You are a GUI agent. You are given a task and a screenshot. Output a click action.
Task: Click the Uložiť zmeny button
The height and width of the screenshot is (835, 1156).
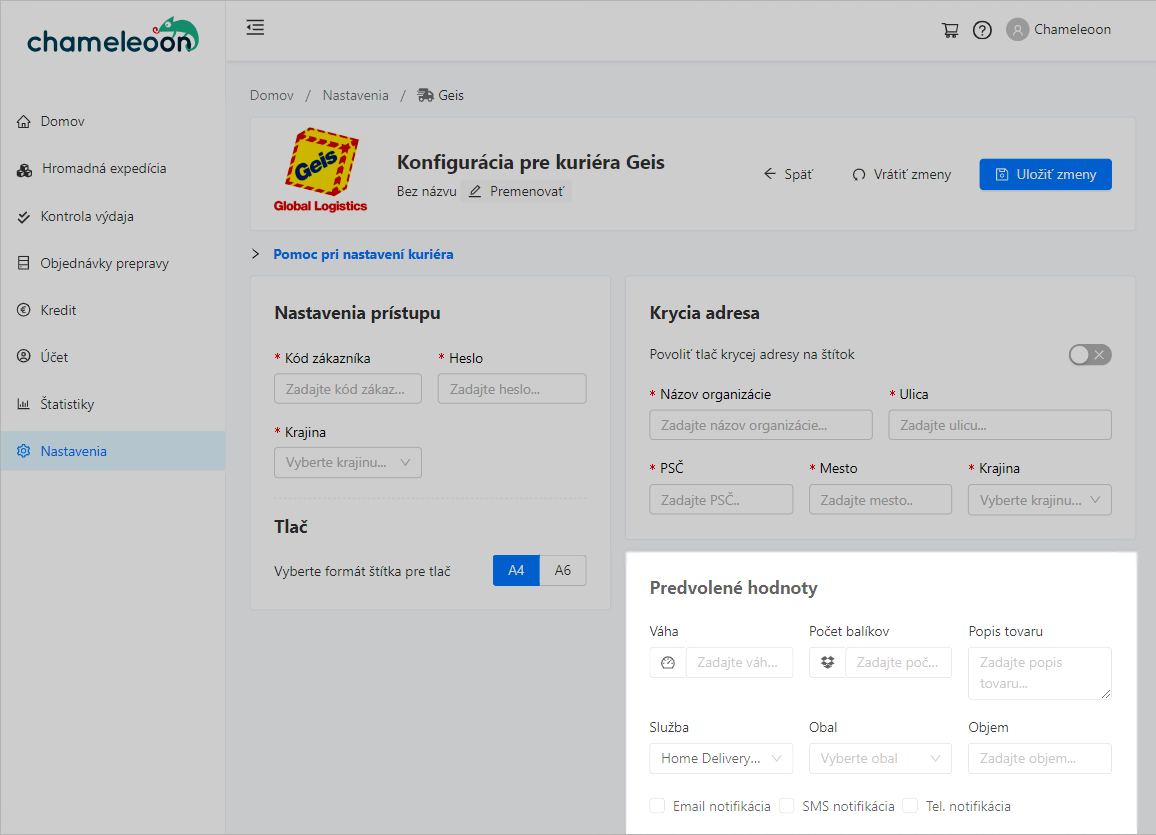1045,174
